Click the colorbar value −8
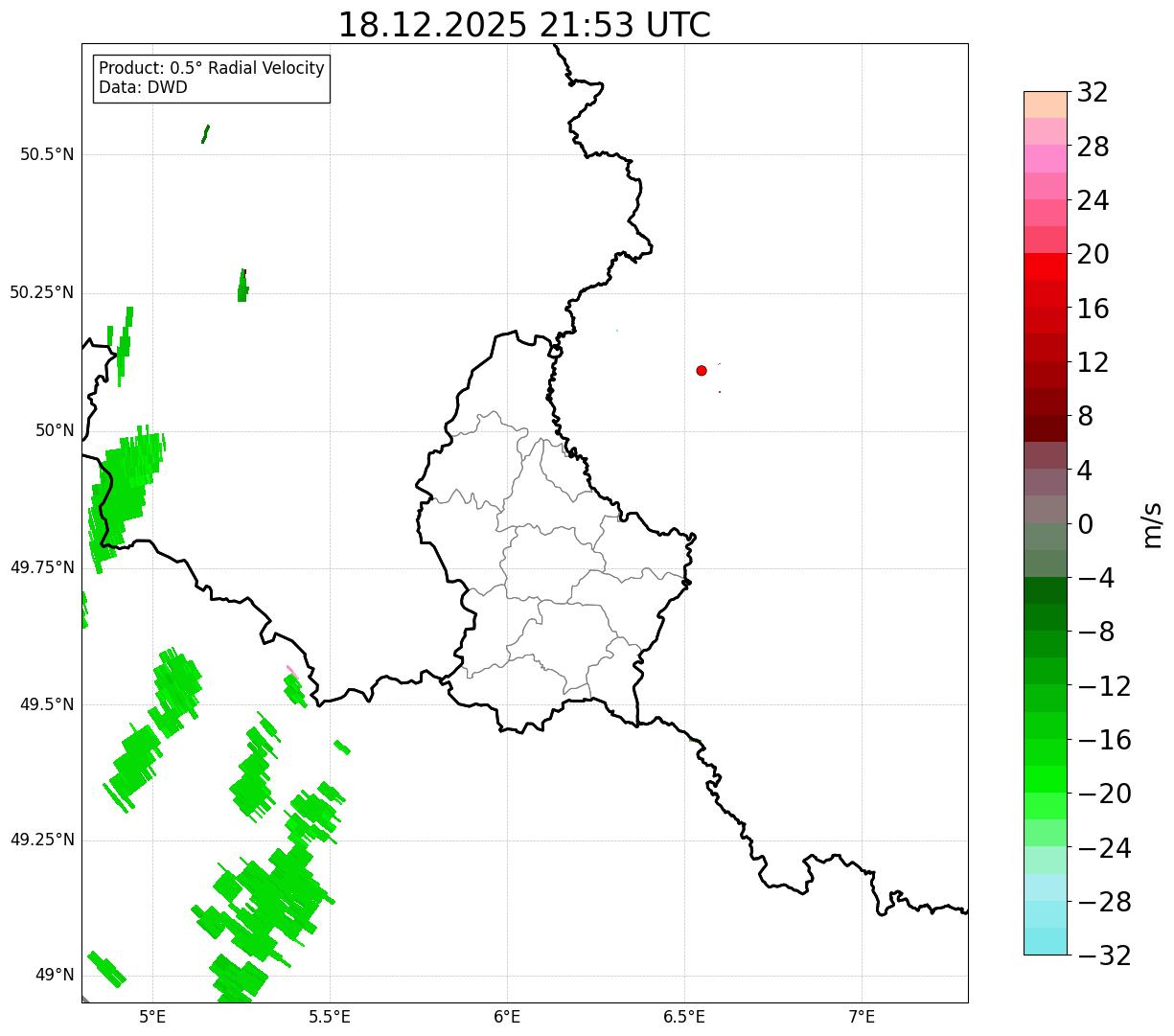The width and height of the screenshot is (1174, 1036). 1095,633
